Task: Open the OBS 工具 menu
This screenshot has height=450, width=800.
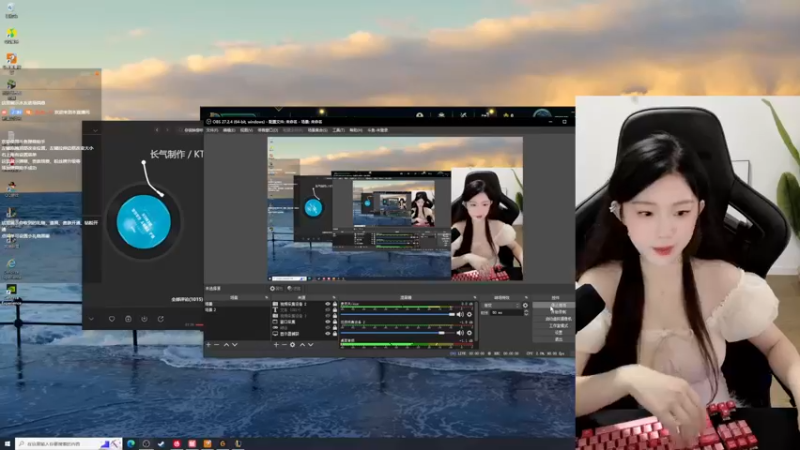Action: [x=338, y=130]
